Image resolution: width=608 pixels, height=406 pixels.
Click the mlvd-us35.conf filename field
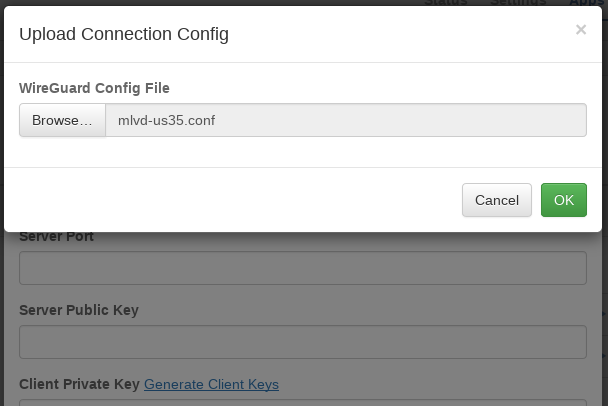click(345, 120)
